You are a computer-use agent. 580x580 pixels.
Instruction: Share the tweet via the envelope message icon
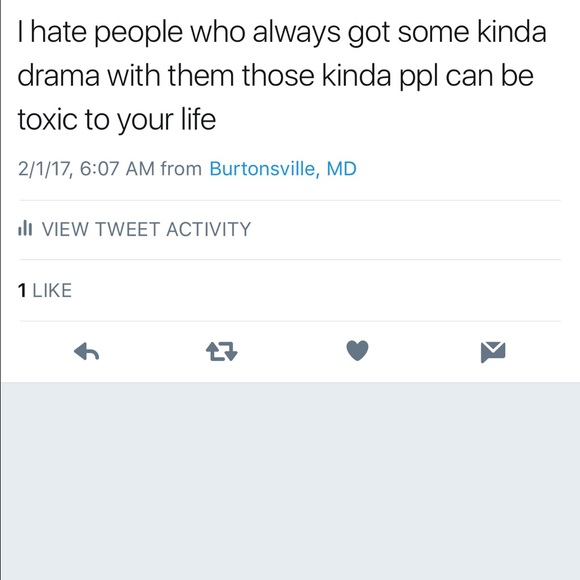(493, 352)
